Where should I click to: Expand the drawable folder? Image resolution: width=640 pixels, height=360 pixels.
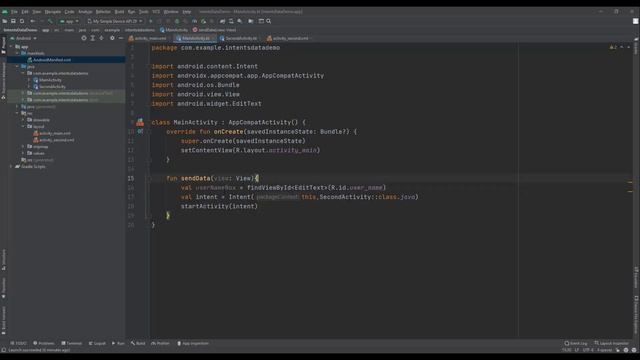(23, 120)
